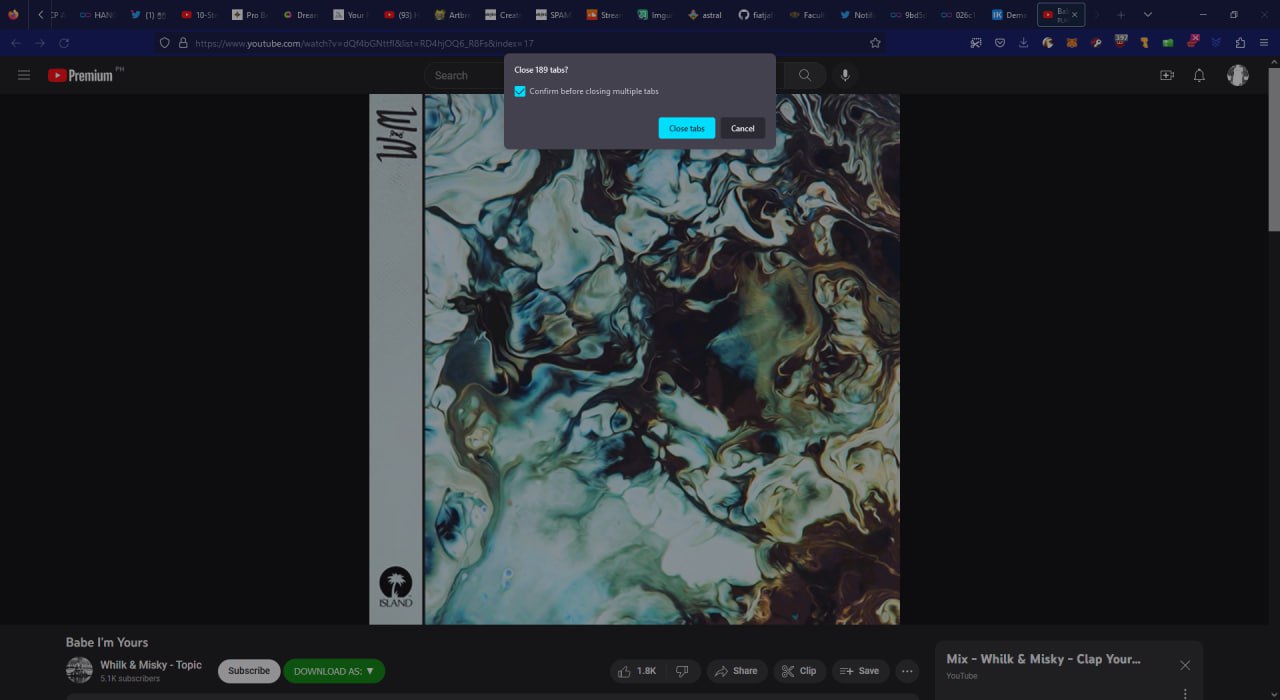Open the list all tabs dropdown

coord(1147,15)
